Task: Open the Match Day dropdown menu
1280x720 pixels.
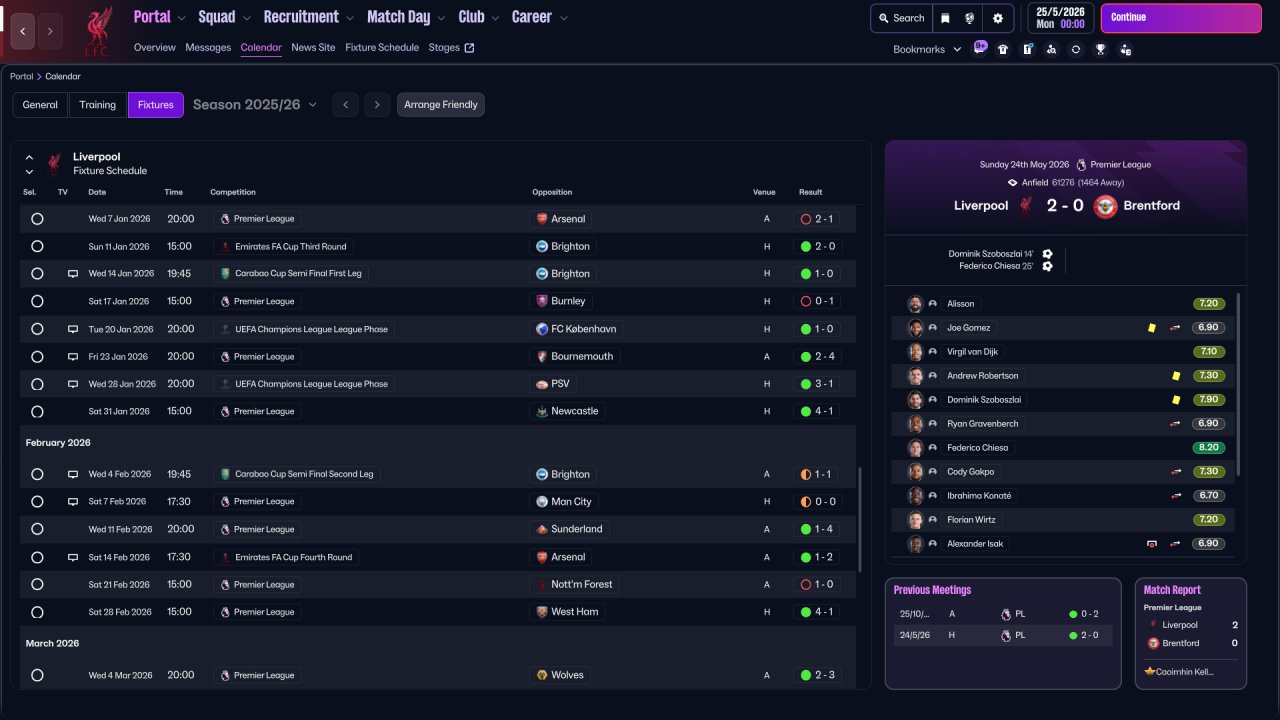Action: click(x=406, y=17)
